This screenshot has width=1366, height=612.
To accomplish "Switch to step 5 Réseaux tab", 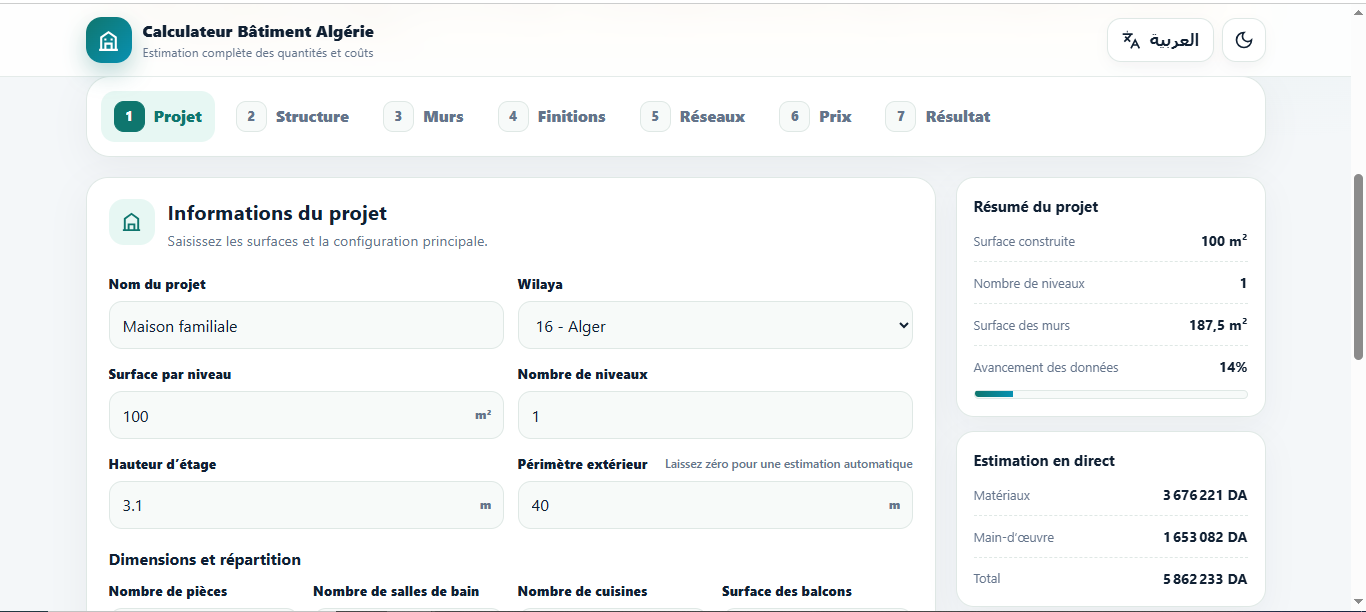I will pos(693,116).
